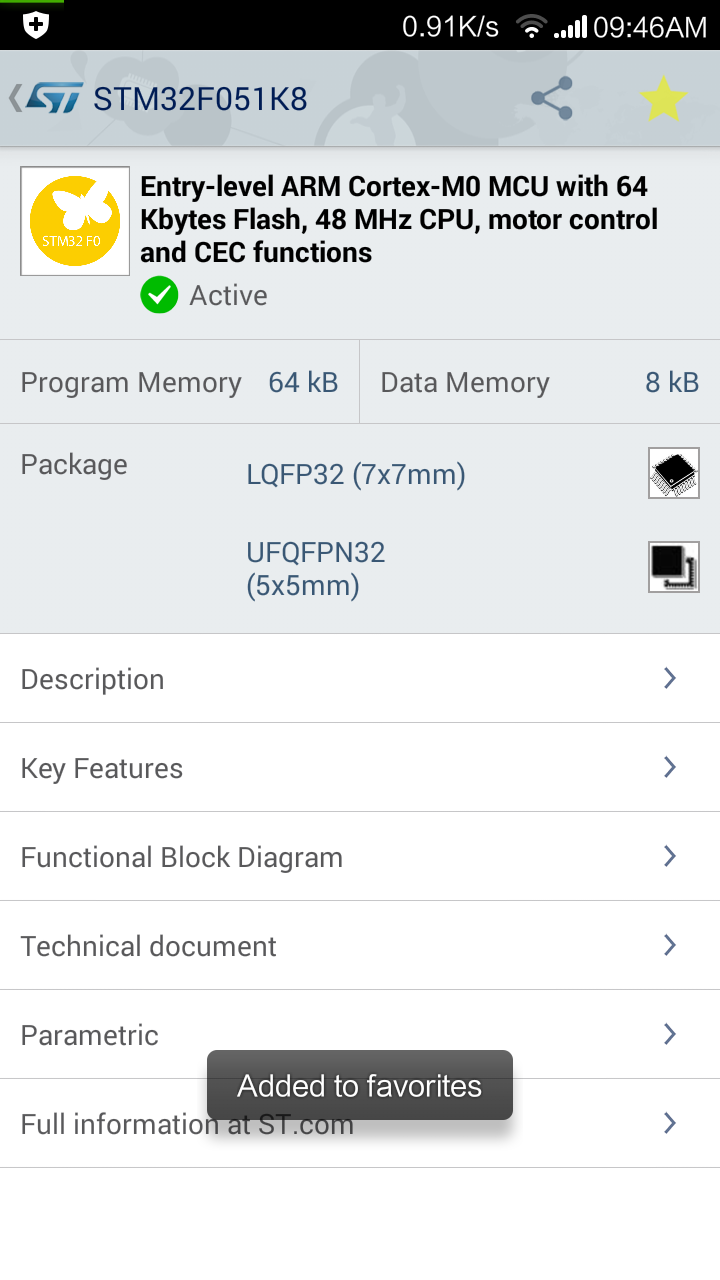
Task: Select the UFQFPN32 (5x5mm) package link
Action: [316, 569]
